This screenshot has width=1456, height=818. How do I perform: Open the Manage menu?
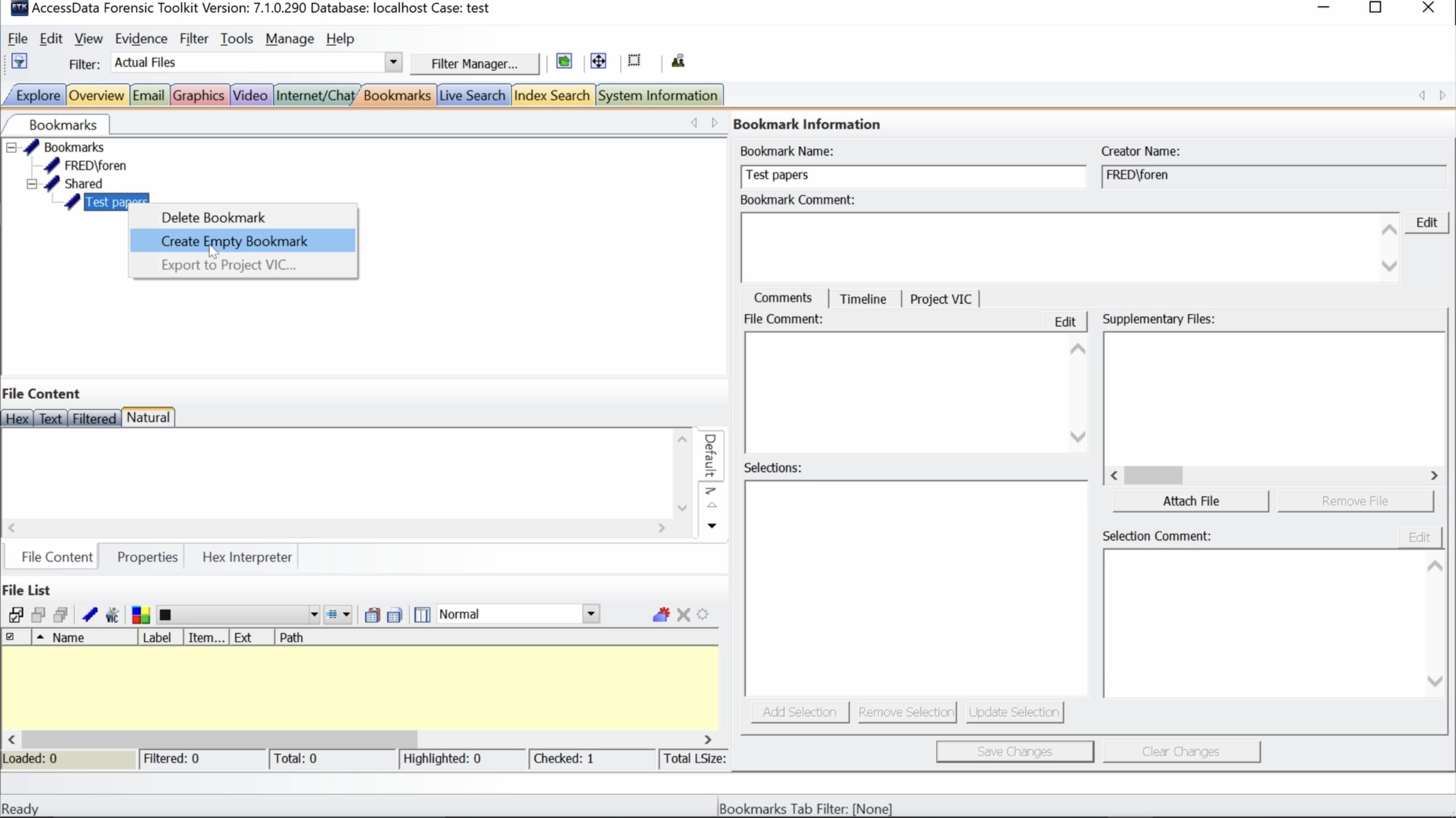tap(289, 38)
